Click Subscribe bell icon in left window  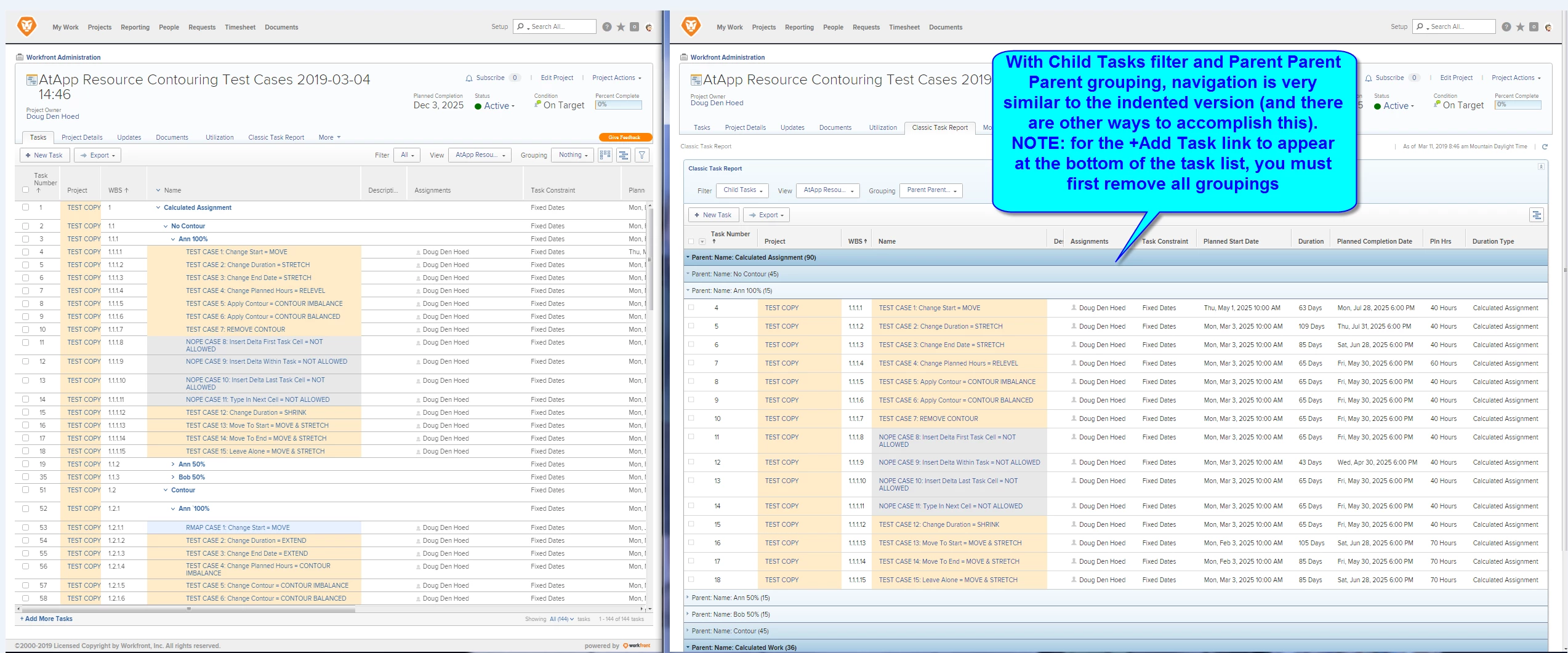click(469, 78)
